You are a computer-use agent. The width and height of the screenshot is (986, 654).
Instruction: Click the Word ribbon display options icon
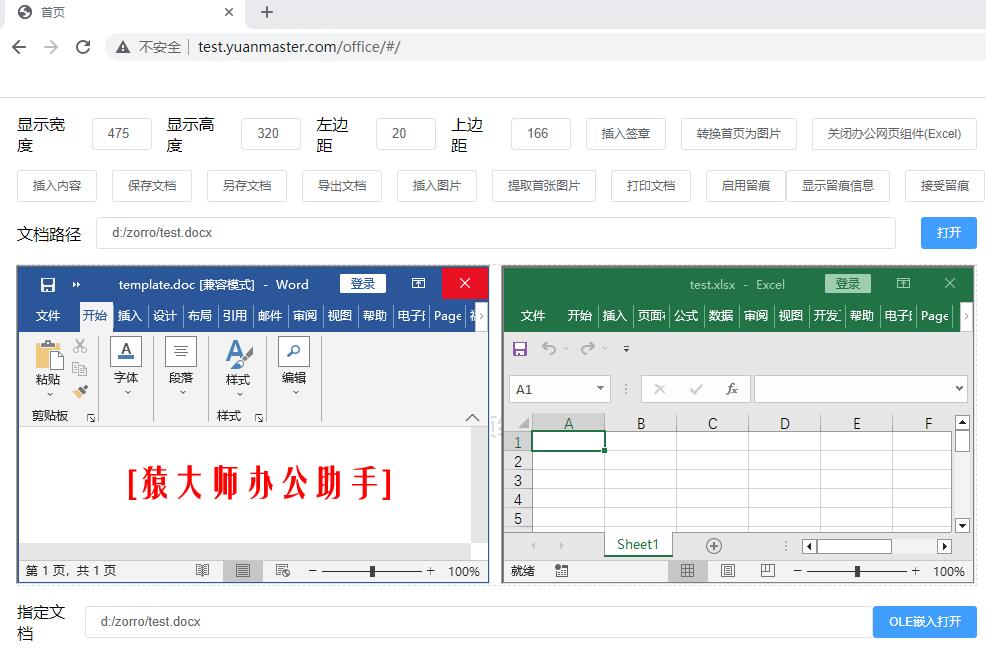[418, 283]
